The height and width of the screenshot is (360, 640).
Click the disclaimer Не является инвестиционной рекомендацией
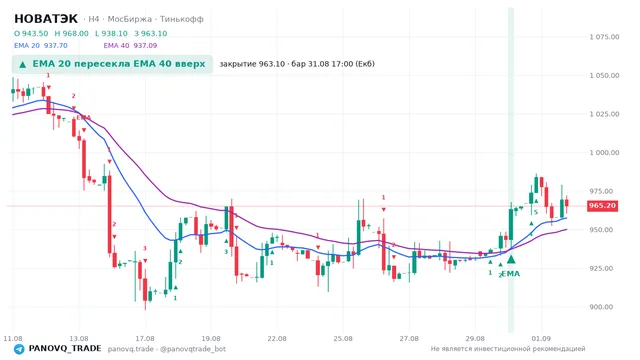(508, 349)
